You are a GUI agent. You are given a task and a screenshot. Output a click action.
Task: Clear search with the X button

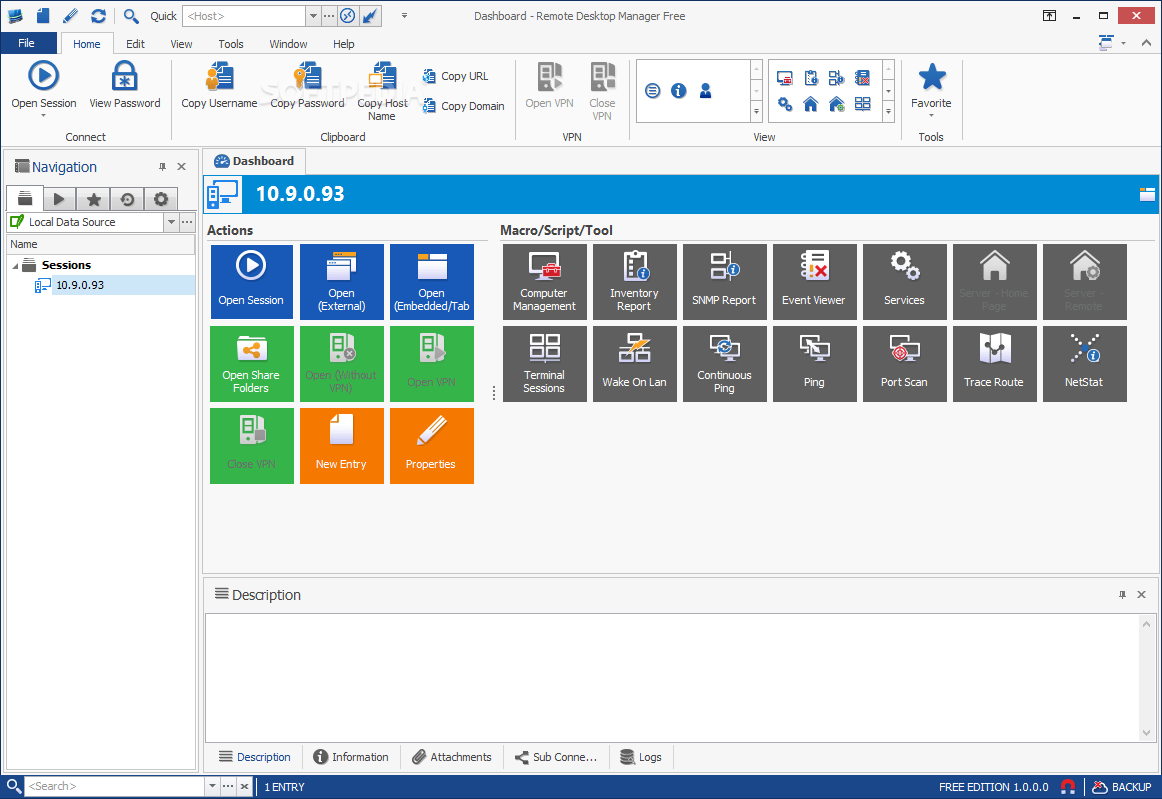point(244,786)
